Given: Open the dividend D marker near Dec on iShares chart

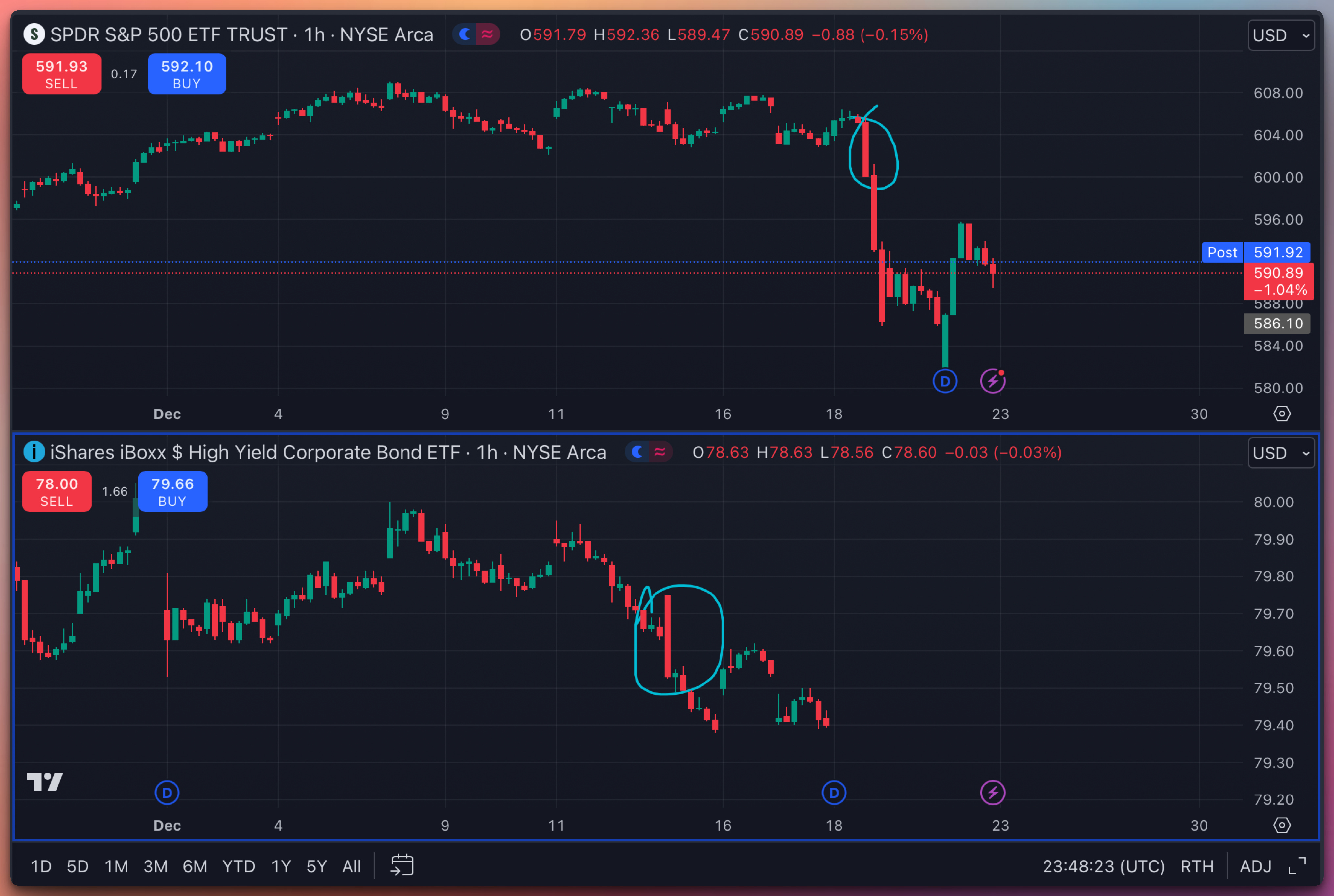Looking at the screenshot, I should pyautogui.click(x=167, y=793).
